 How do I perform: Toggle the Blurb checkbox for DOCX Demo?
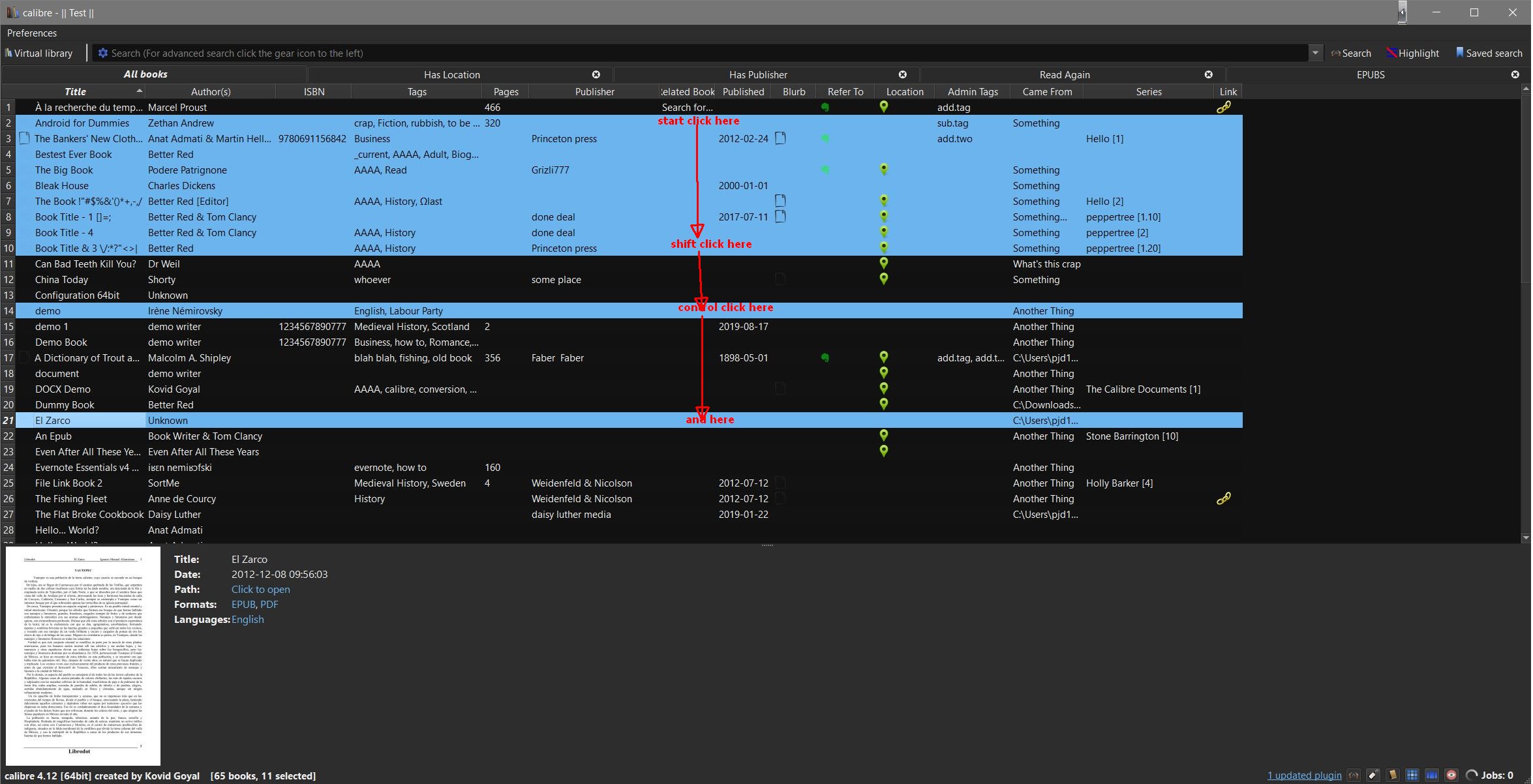coord(780,389)
